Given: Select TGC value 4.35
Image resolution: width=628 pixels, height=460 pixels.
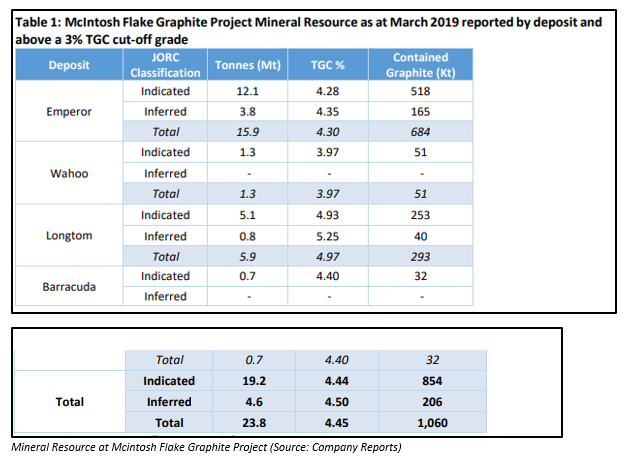Looking at the screenshot, I should pyautogui.click(x=328, y=111).
